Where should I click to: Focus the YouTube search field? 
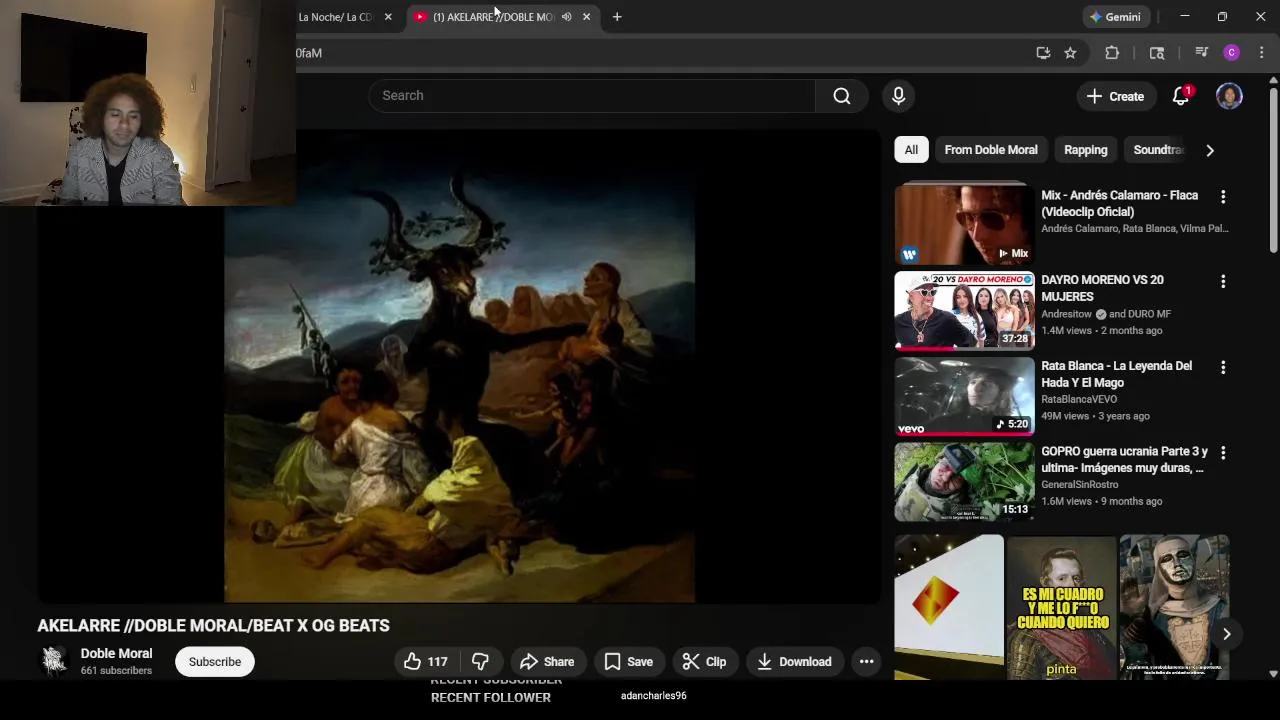tap(592, 96)
